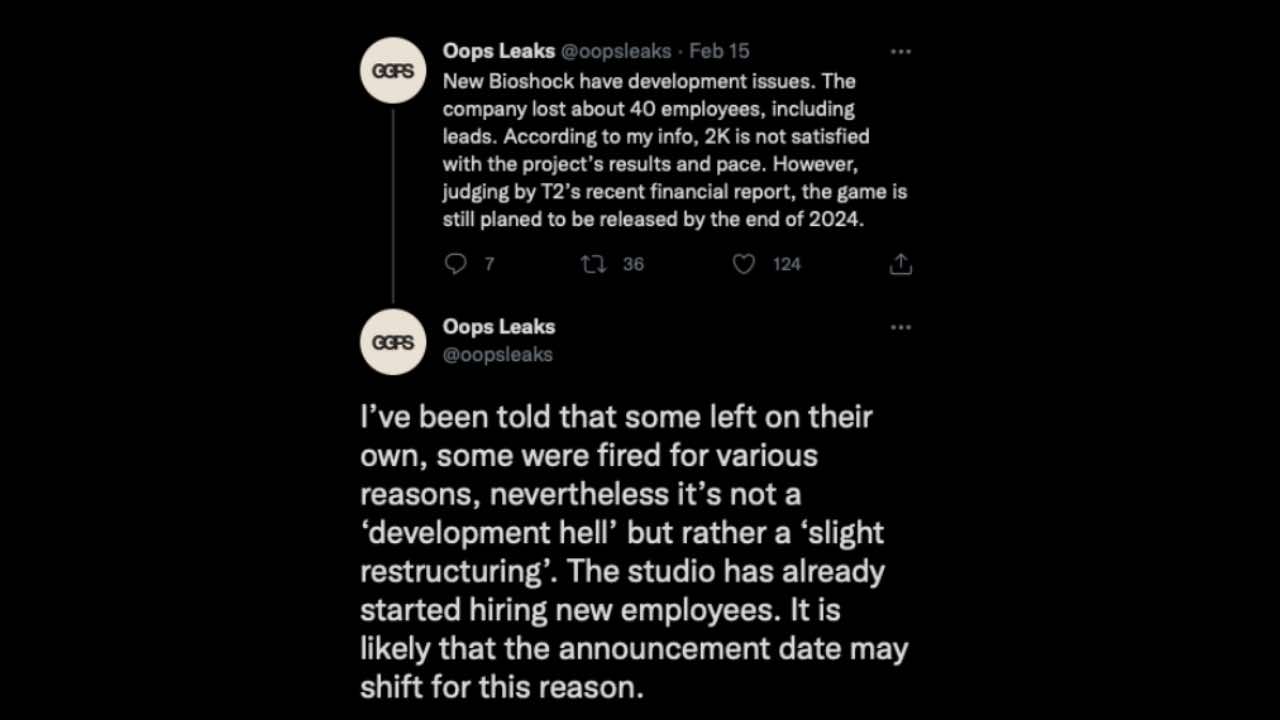Viewport: 1280px width, 720px height.
Task: Reply to the New Bioshock tweet
Action: (x=456, y=264)
